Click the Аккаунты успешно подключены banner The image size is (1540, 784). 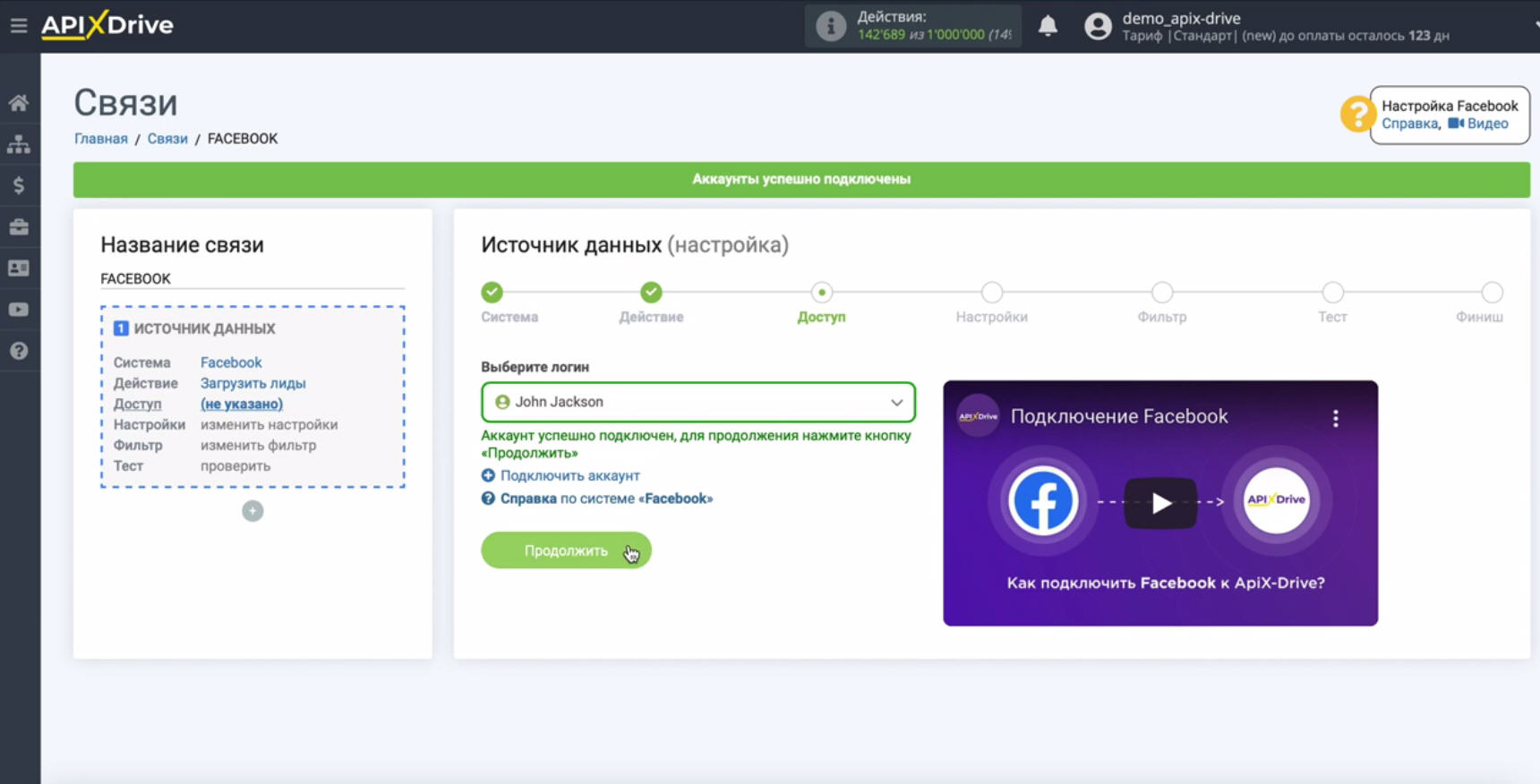(801, 179)
